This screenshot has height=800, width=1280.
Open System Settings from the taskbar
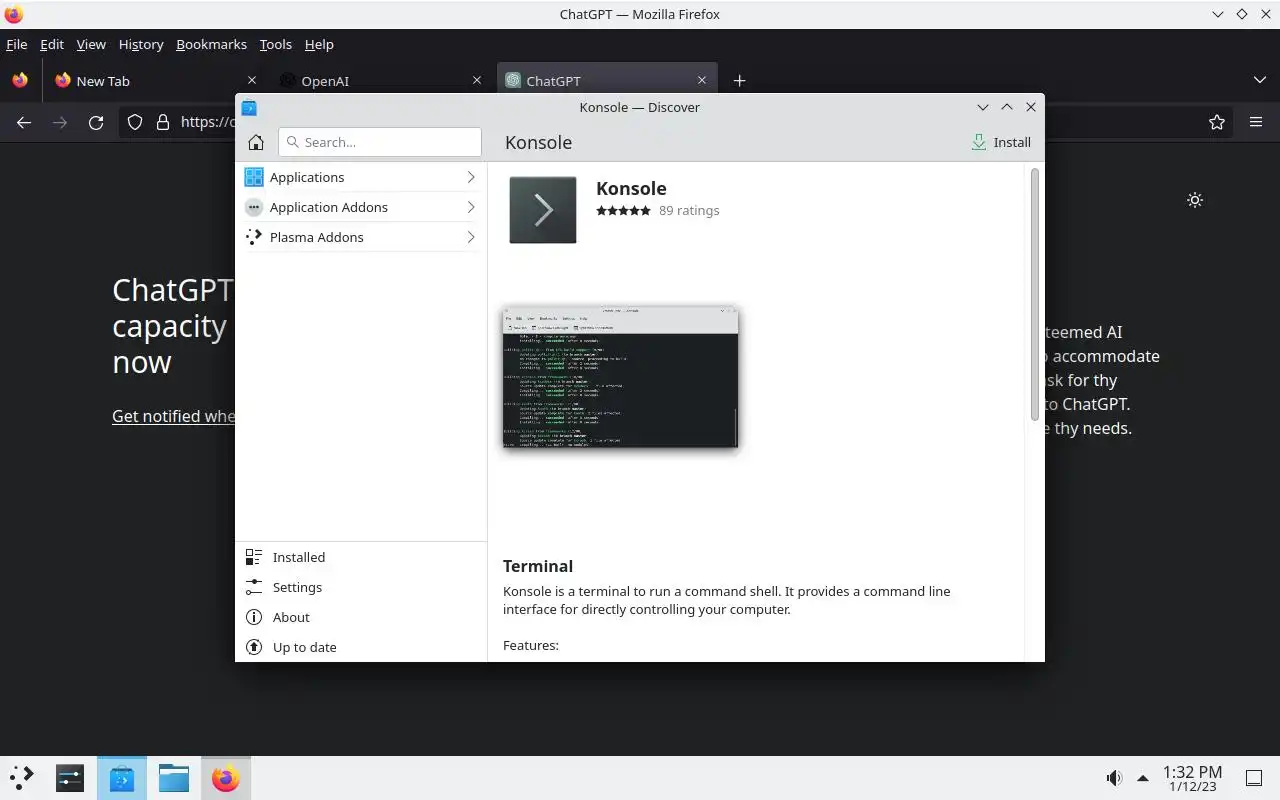click(x=70, y=777)
